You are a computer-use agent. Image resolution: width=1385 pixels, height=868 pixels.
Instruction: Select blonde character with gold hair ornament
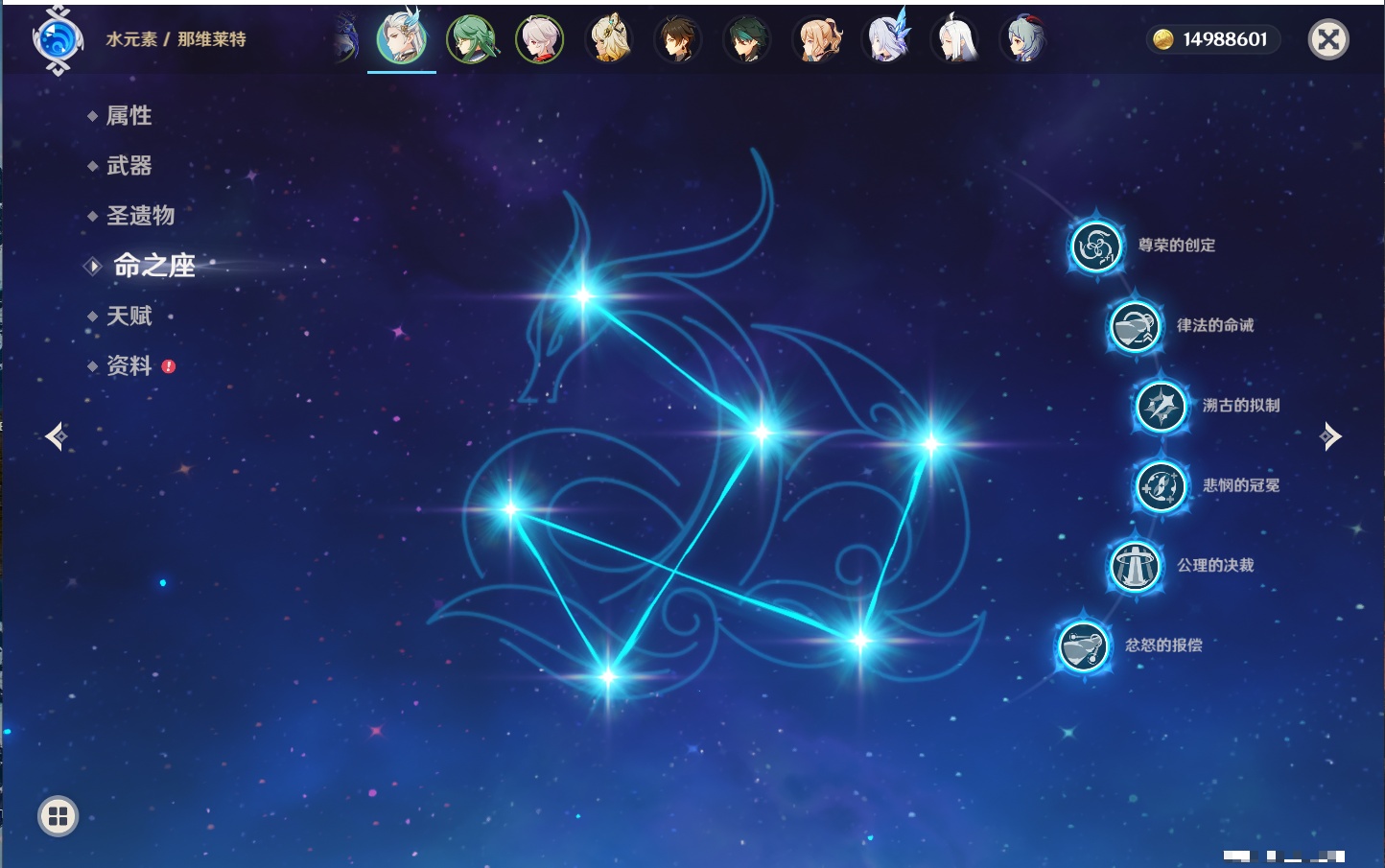point(609,39)
